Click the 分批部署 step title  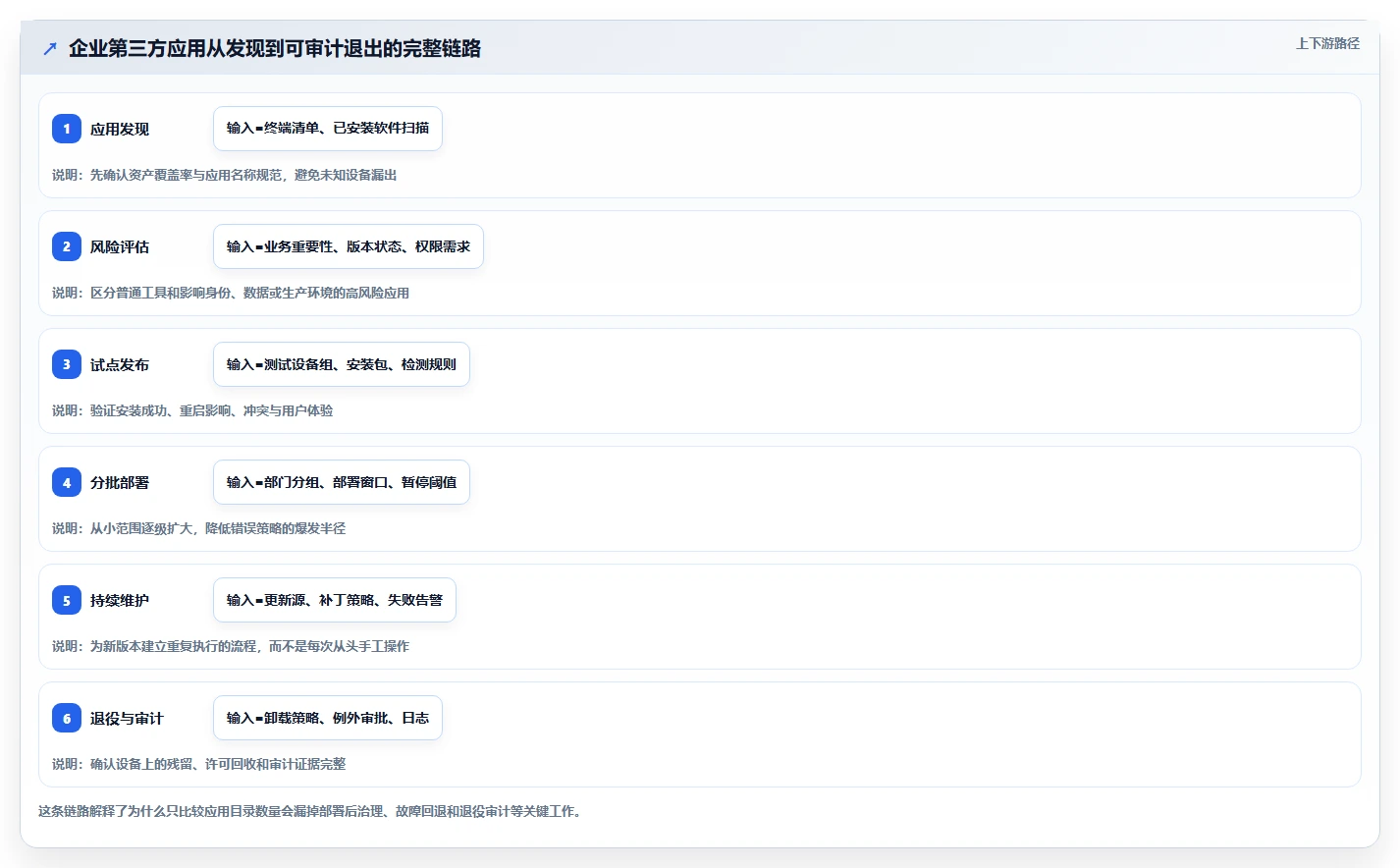pos(120,482)
